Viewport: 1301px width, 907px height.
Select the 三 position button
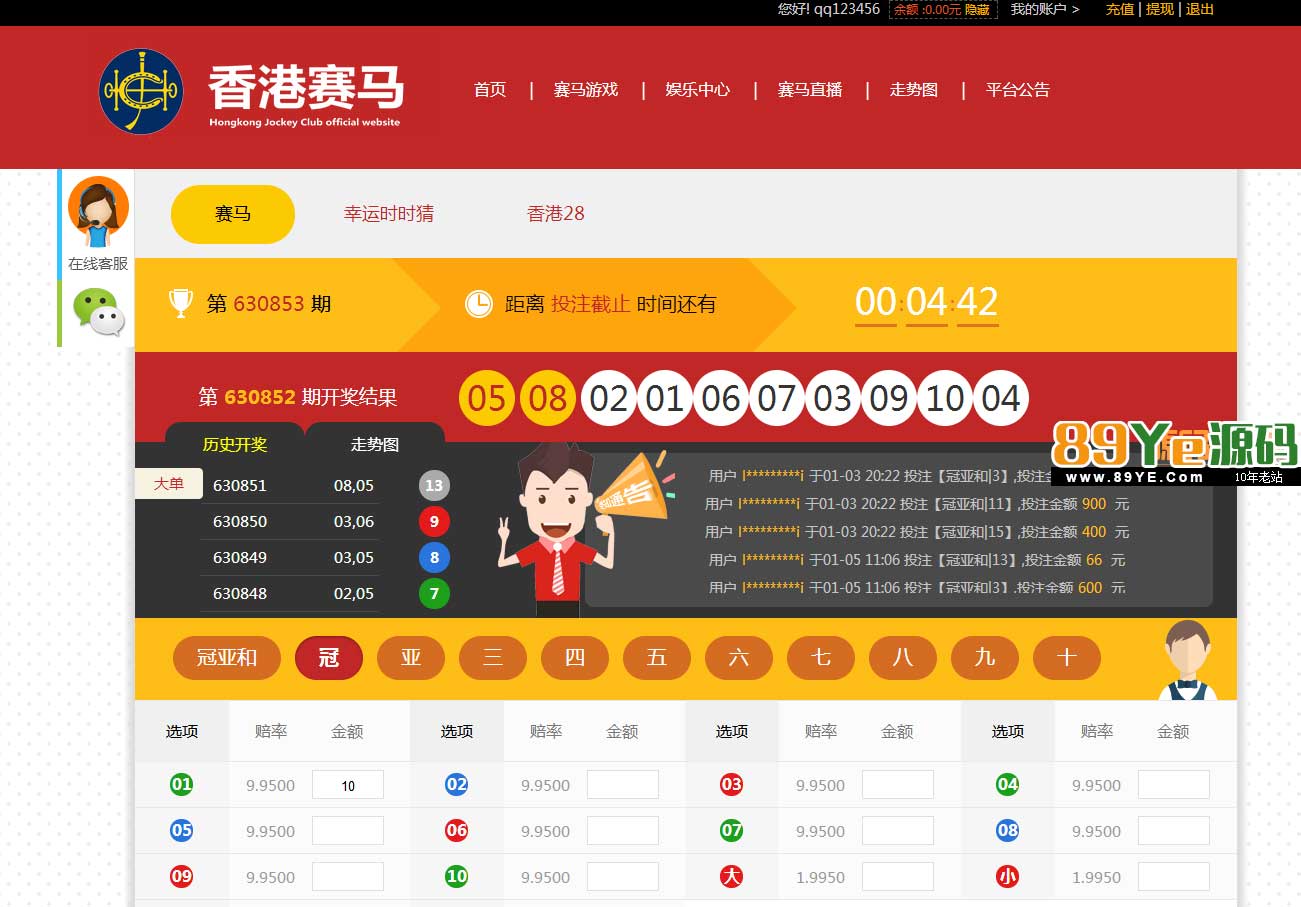click(x=493, y=658)
